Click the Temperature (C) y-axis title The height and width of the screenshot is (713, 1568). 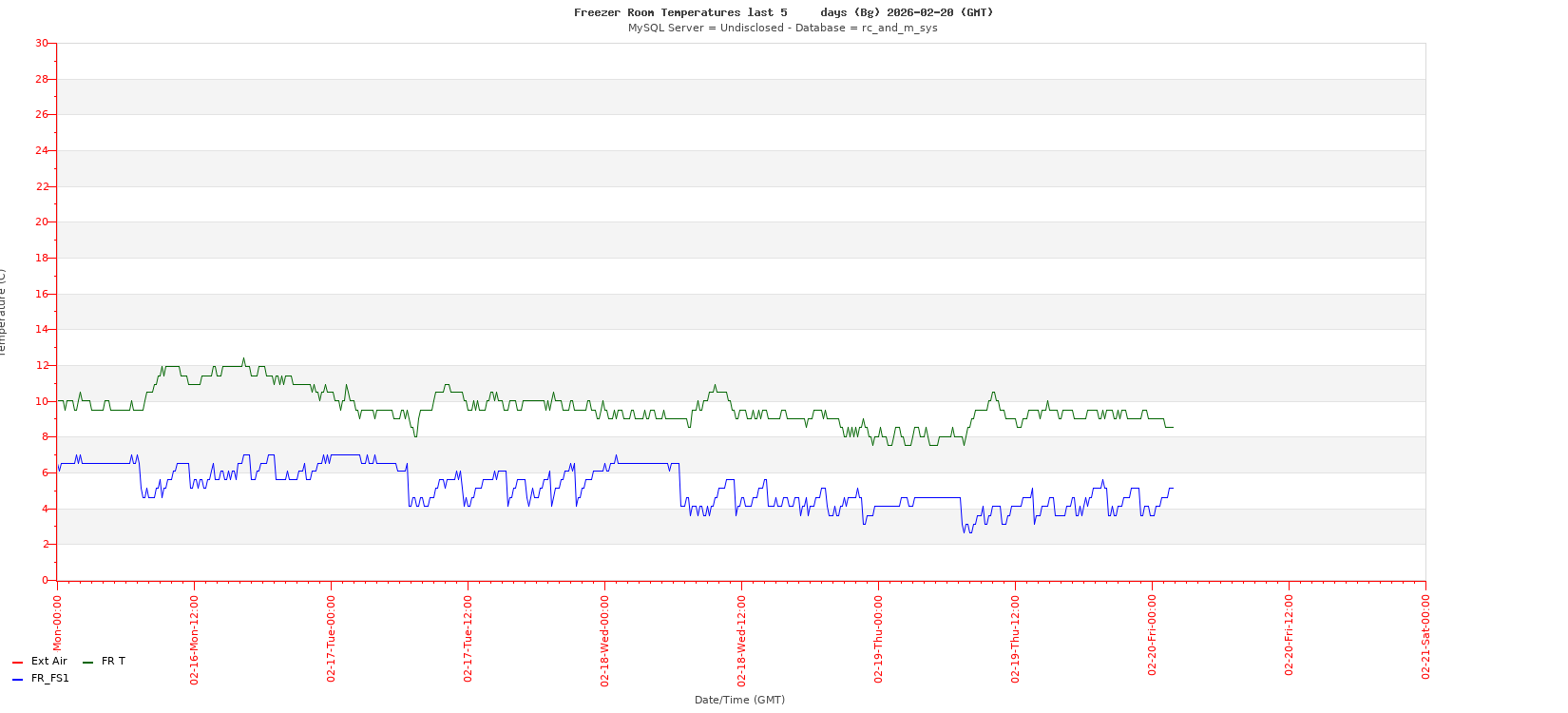pos(3,312)
